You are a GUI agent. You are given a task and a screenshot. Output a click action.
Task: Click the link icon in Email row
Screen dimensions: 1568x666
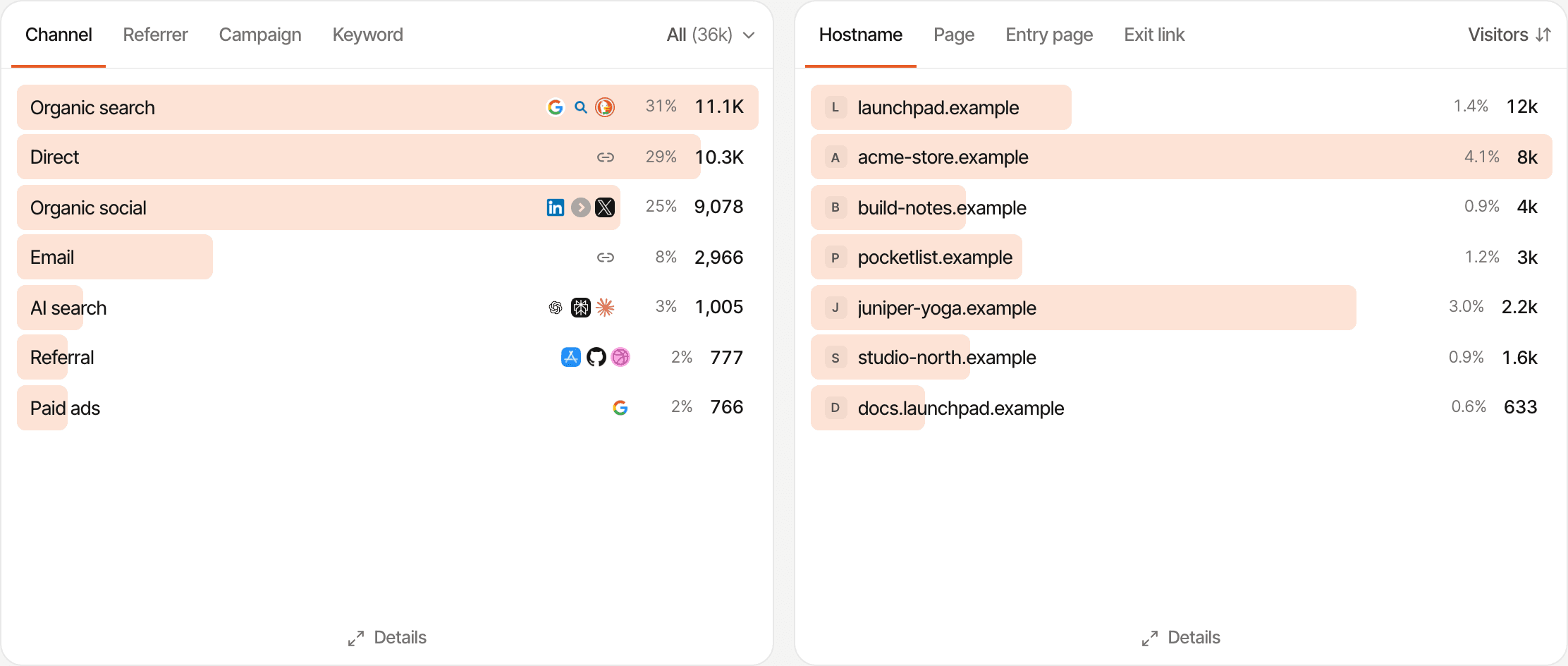(606, 258)
